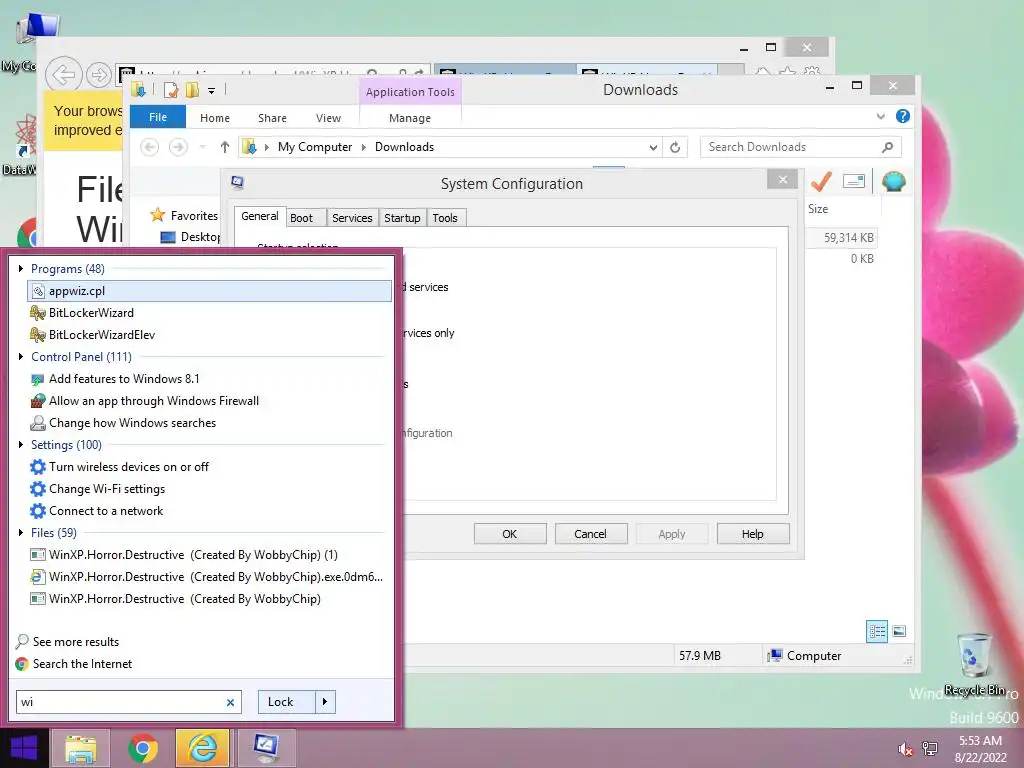Screen dimensions: 1024x768
Task: Click the search text field containing 'wi'
Action: pos(121,702)
